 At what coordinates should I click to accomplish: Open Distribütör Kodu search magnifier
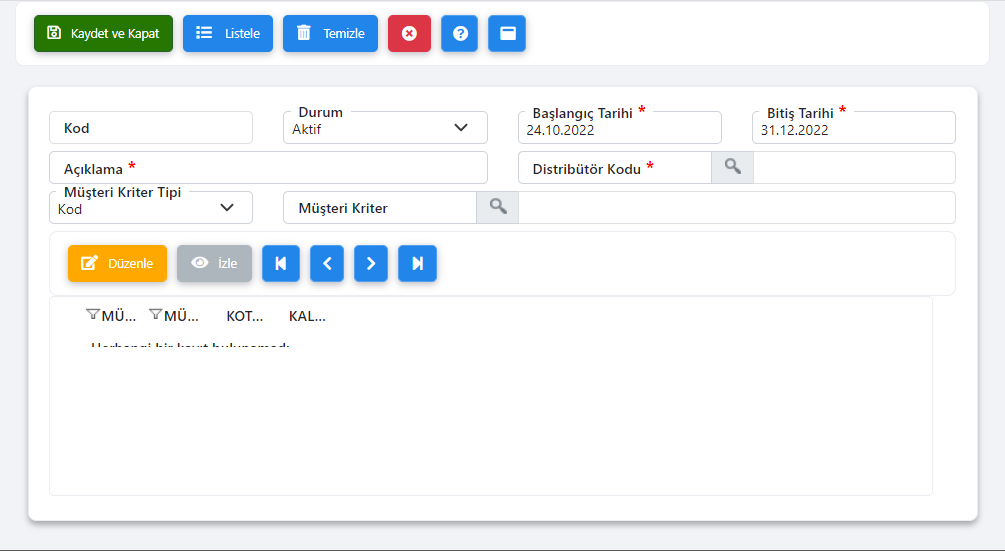(732, 168)
